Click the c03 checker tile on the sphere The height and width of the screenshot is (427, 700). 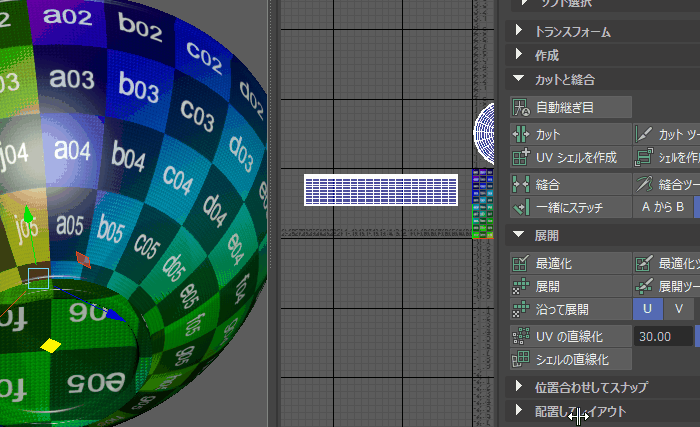(x=197, y=115)
